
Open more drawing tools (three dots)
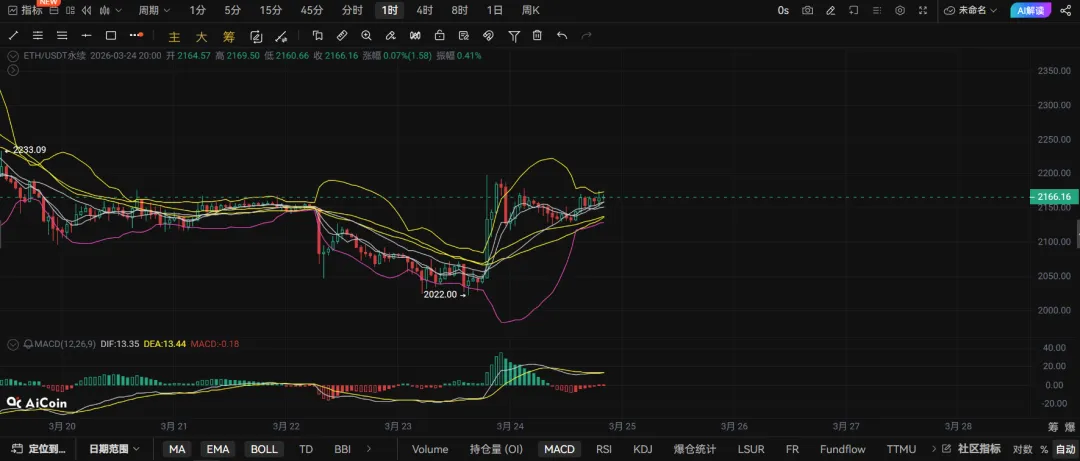(x=136, y=36)
